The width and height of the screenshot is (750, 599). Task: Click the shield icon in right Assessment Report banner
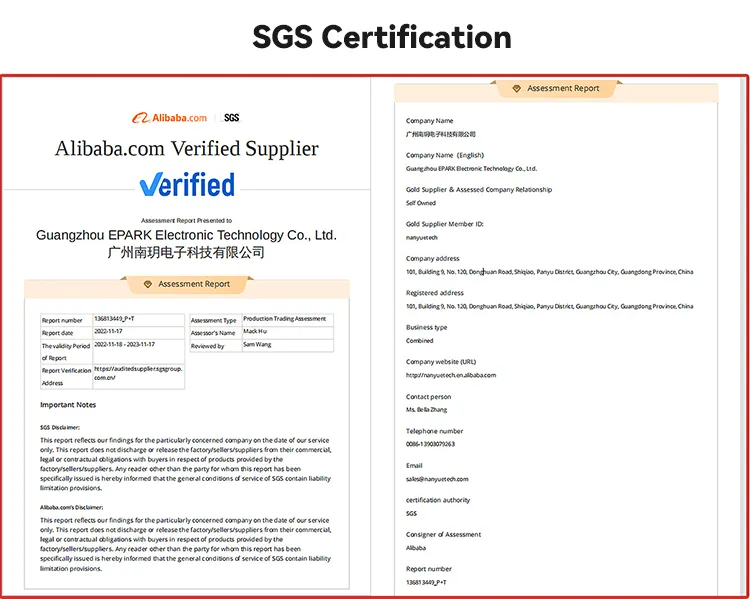[x=516, y=89]
